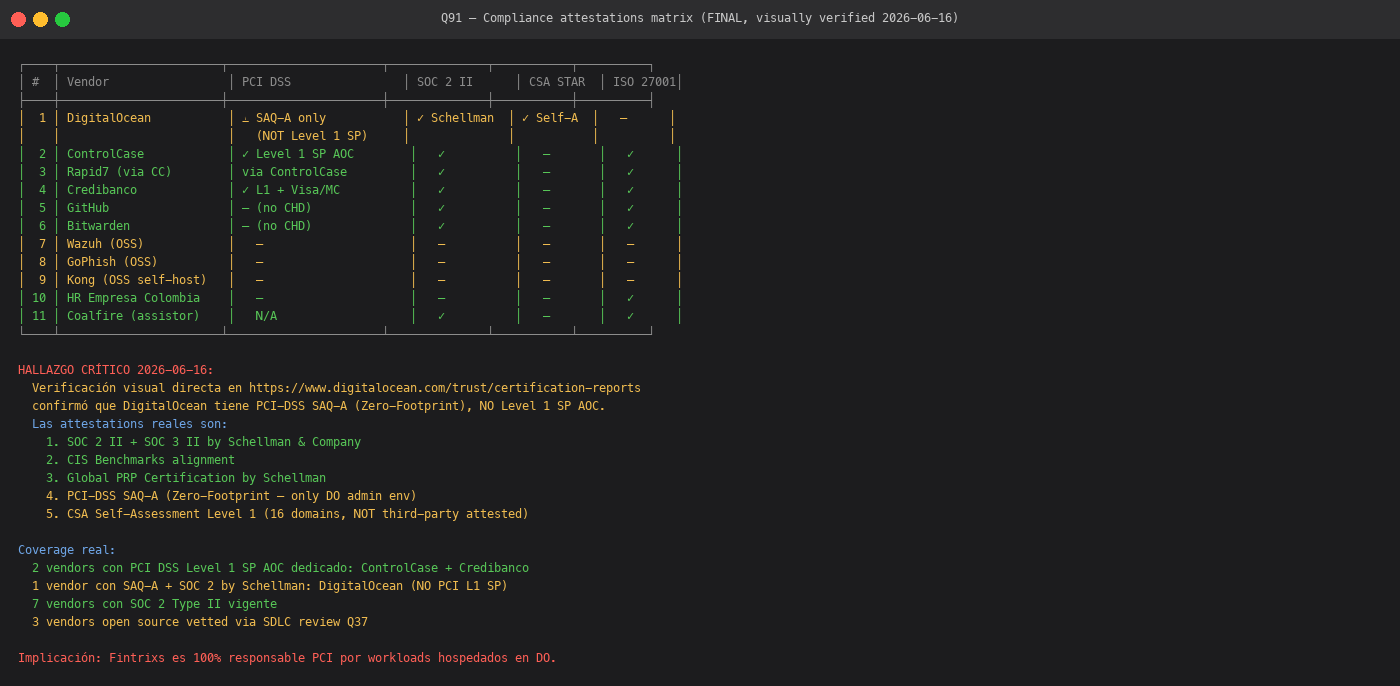1400x686 pixels.
Task: Click the red close window button
Action: (x=18, y=19)
